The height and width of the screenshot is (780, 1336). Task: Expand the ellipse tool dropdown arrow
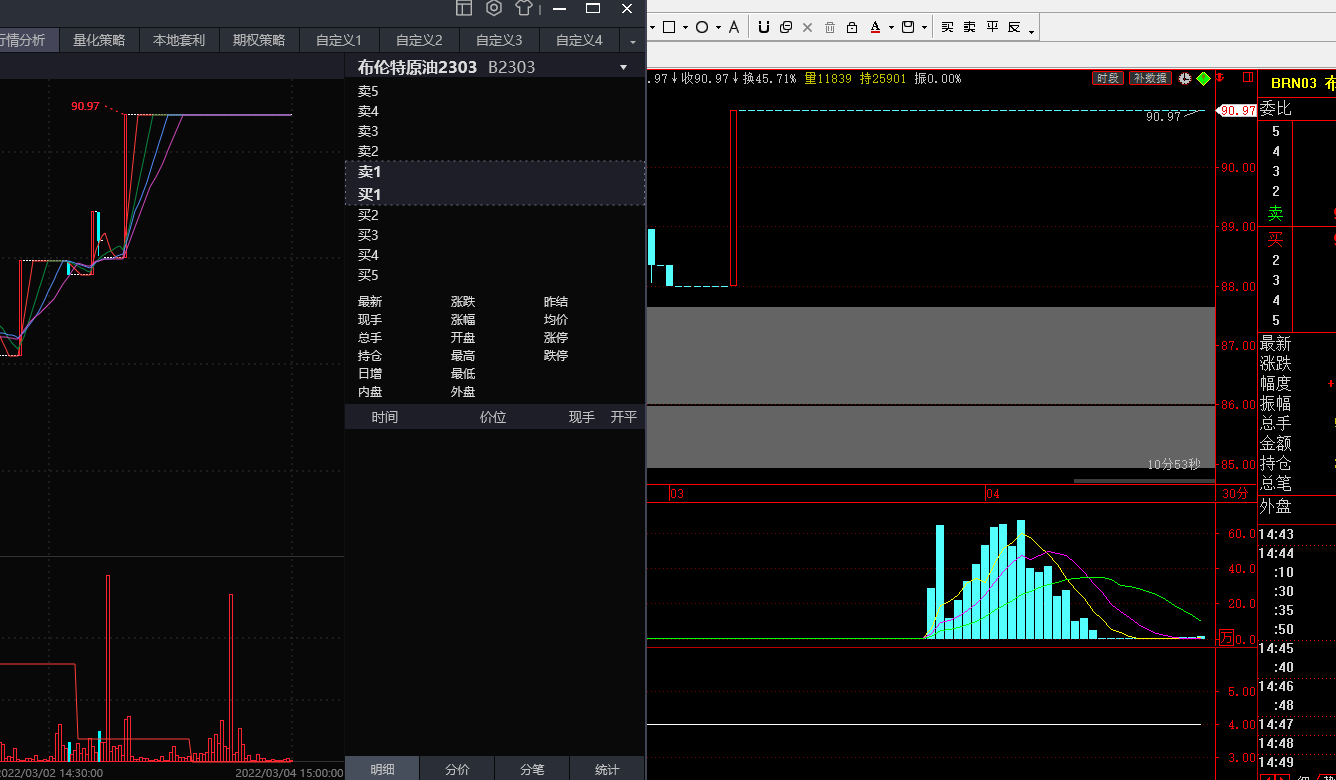pos(718,28)
